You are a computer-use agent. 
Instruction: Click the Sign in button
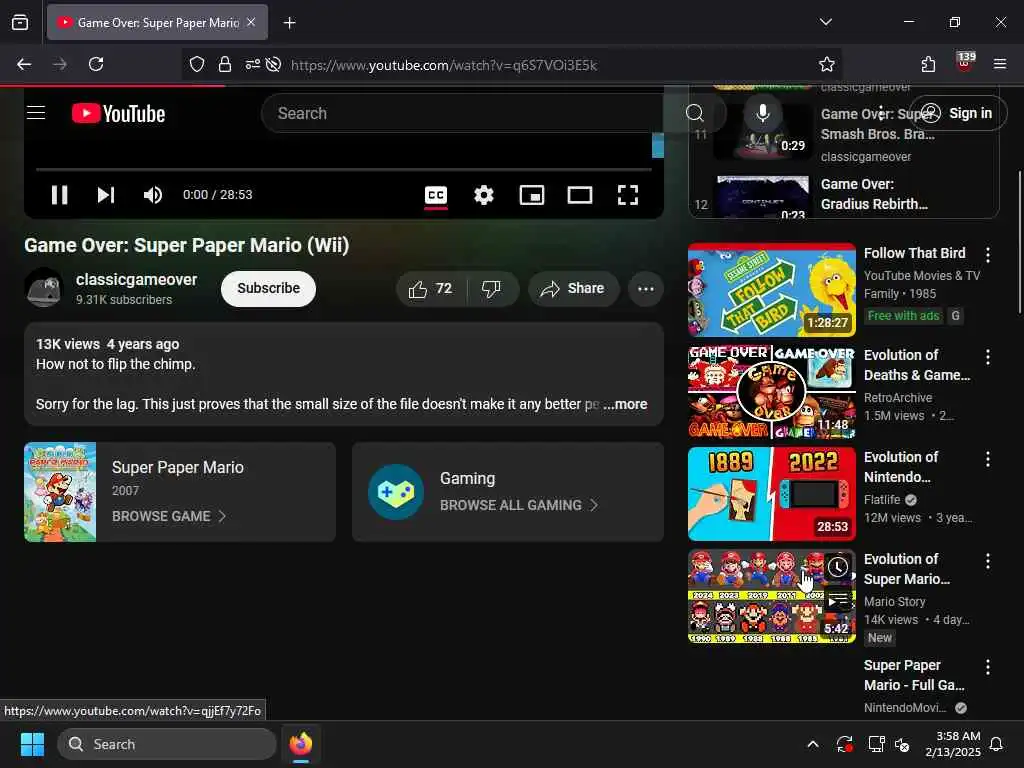[958, 113]
